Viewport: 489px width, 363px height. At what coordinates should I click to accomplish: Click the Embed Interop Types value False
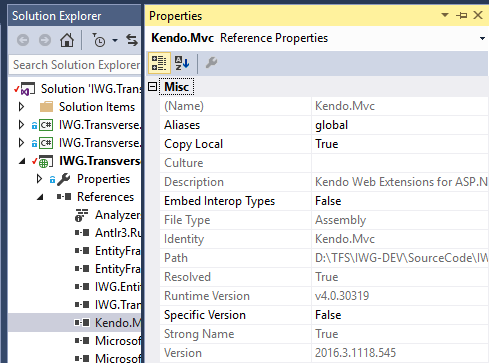(328, 201)
